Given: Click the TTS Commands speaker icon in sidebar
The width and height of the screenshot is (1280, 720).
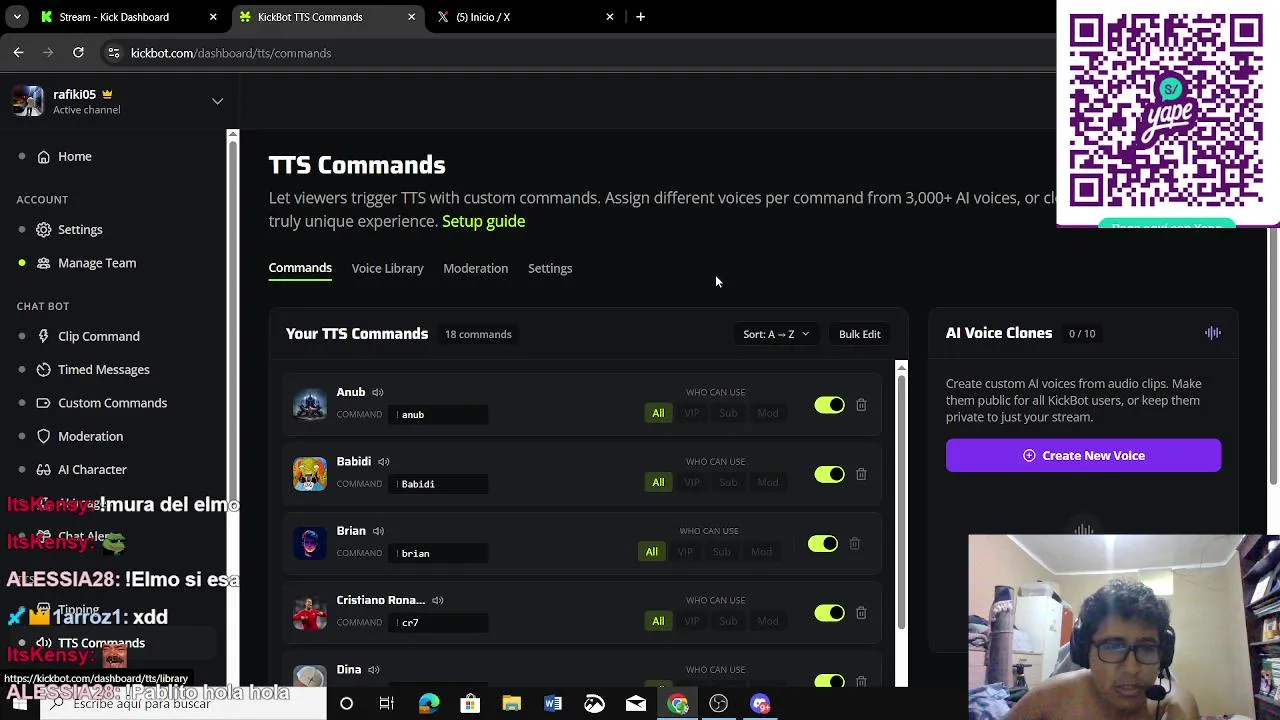Looking at the screenshot, I should (44, 643).
